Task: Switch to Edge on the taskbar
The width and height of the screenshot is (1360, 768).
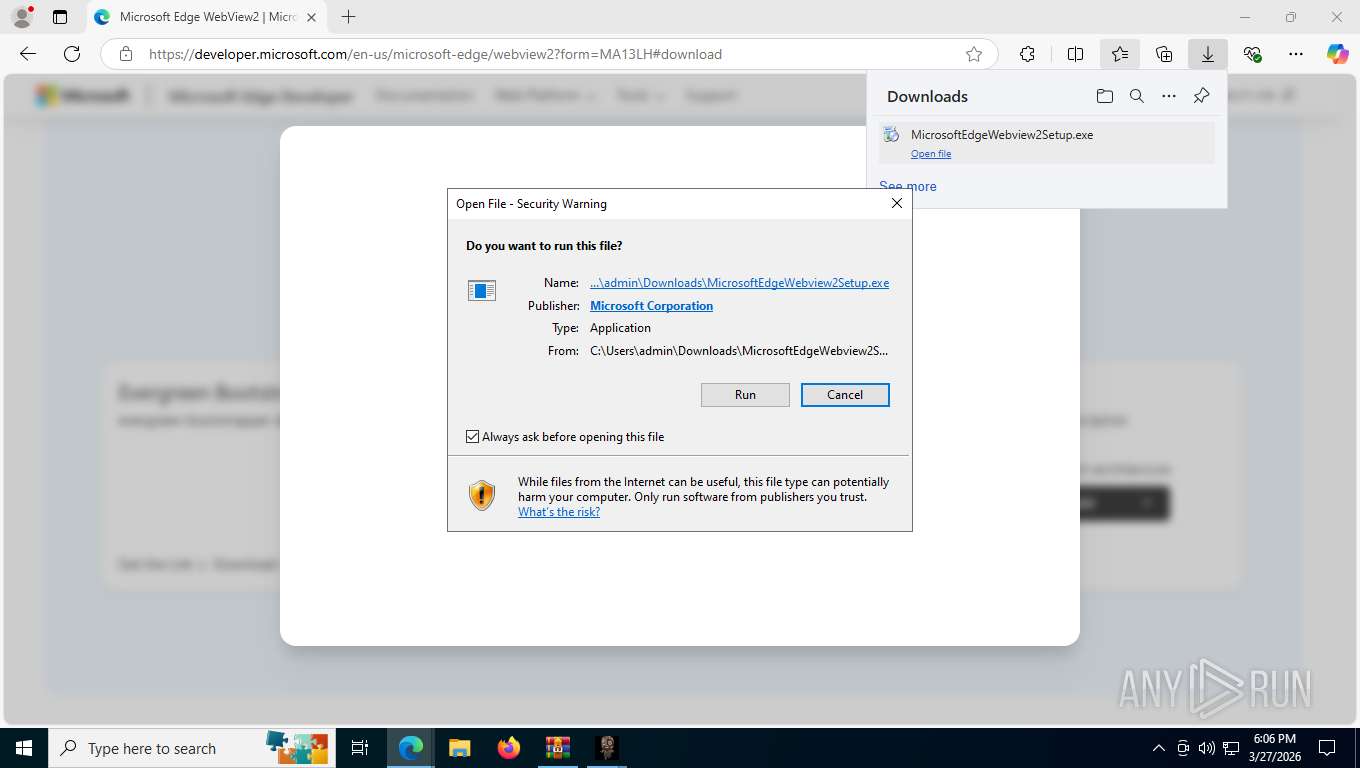Action: pos(410,748)
